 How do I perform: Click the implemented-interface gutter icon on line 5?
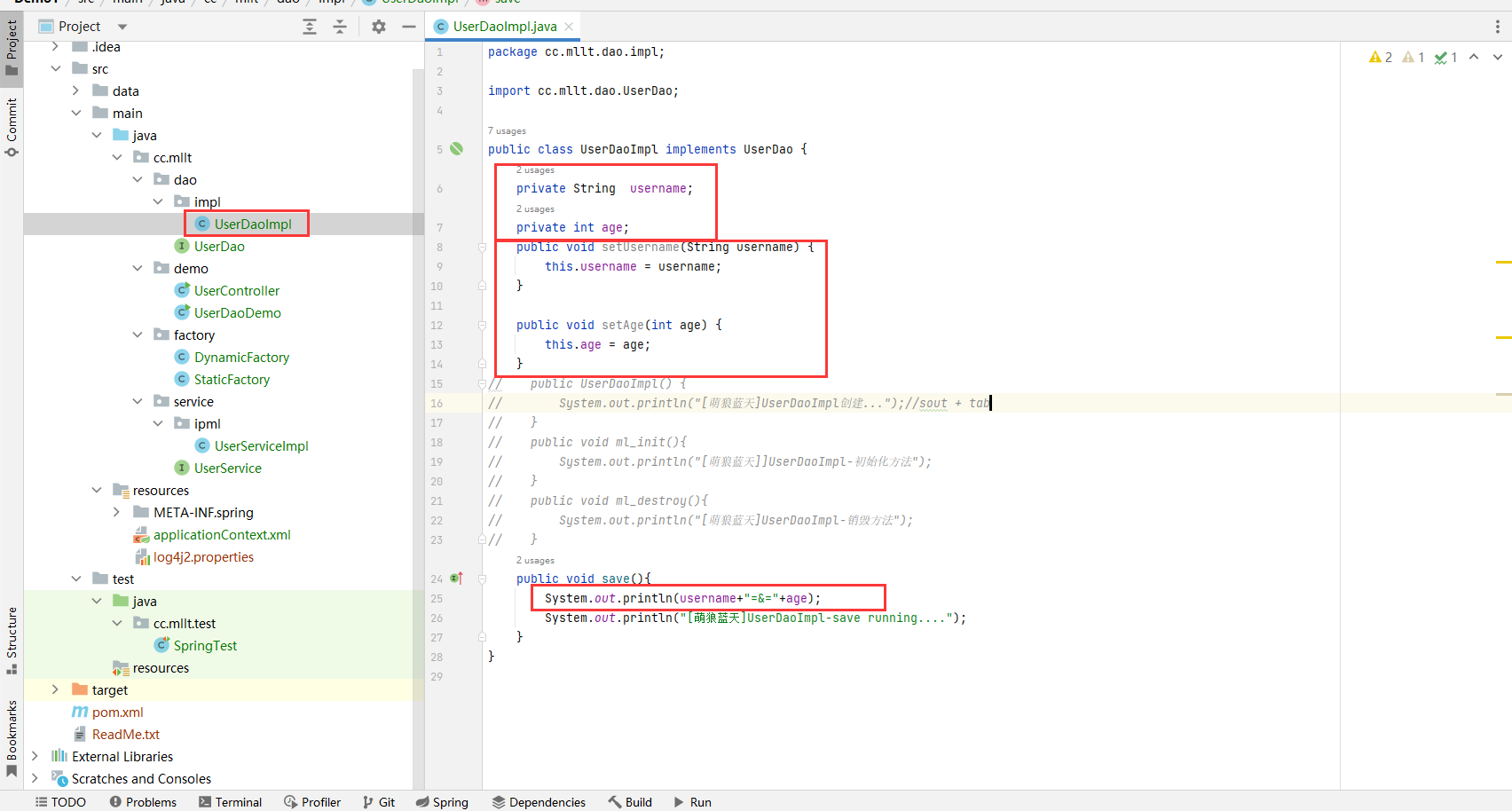[456, 149]
